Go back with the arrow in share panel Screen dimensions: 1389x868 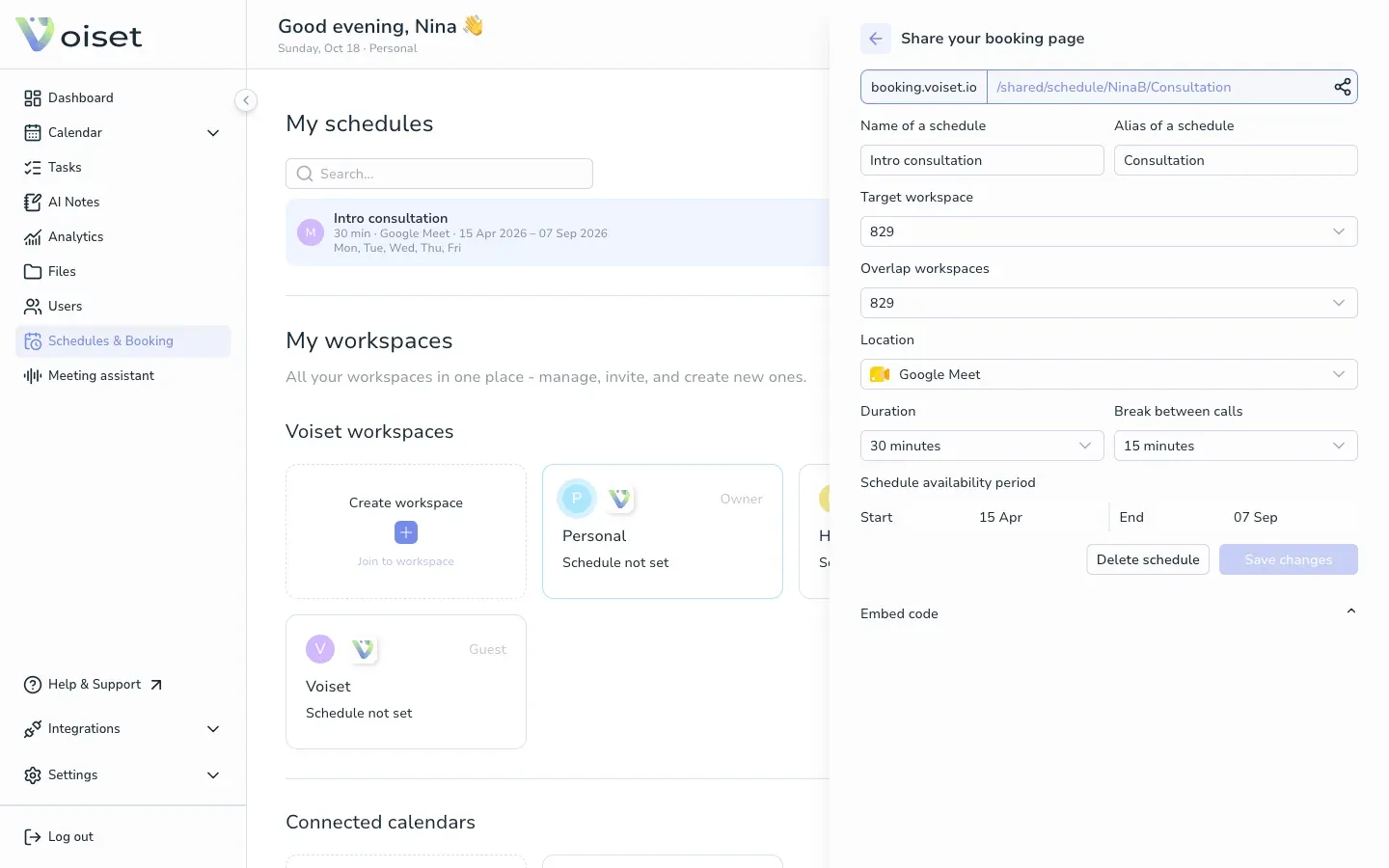click(x=876, y=39)
